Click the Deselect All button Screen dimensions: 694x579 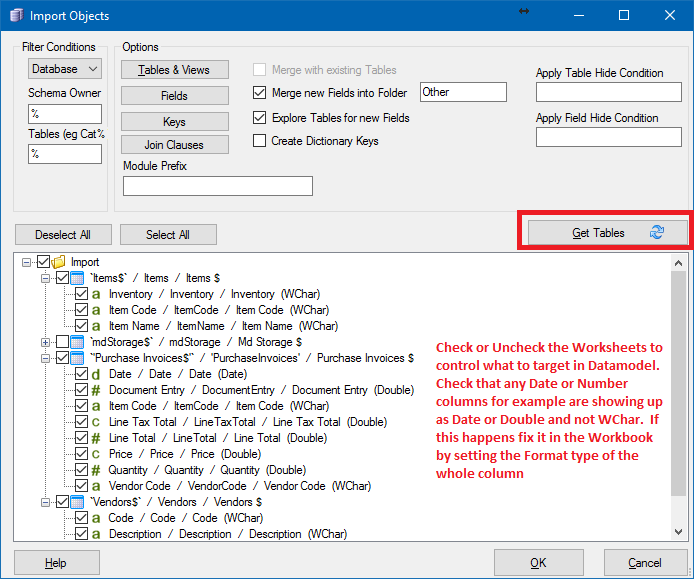[63, 235]
